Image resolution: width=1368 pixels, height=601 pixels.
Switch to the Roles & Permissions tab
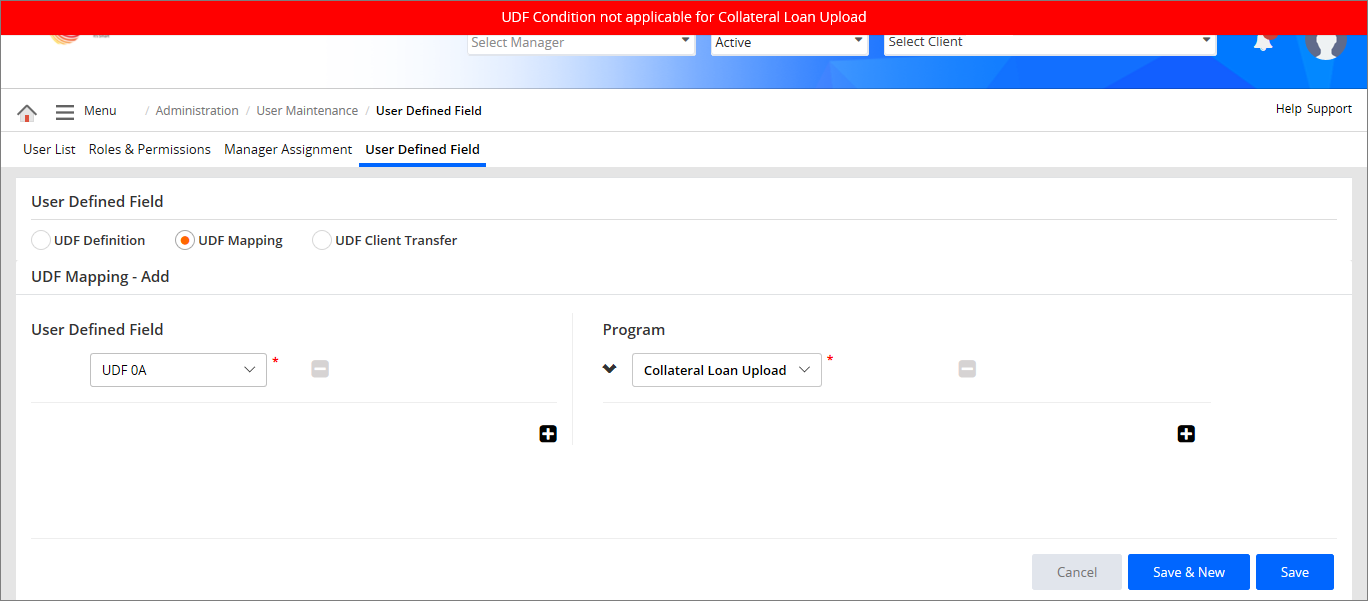point(150,149)
